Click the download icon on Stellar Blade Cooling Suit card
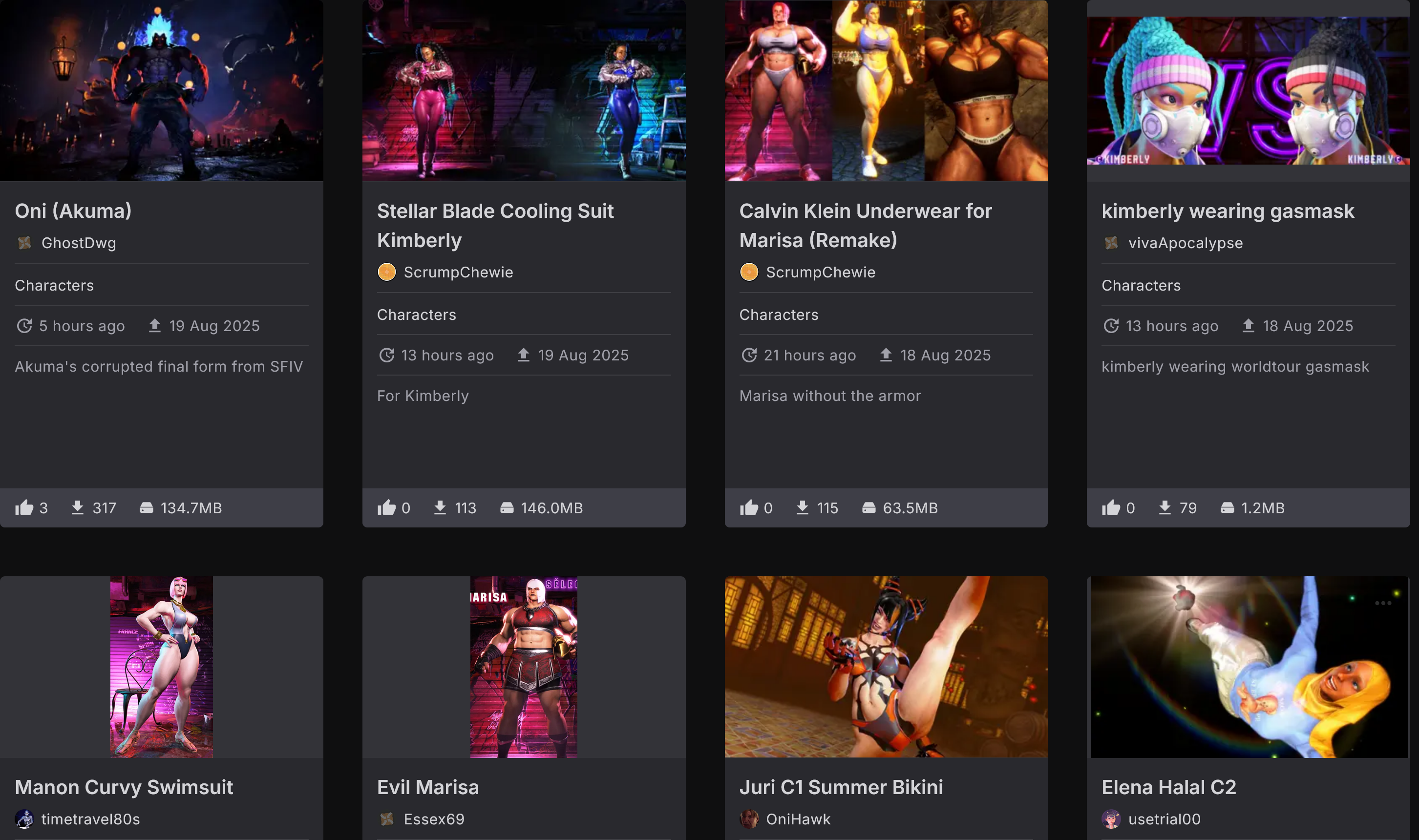The image size is (1419, 840). (440, 508)
